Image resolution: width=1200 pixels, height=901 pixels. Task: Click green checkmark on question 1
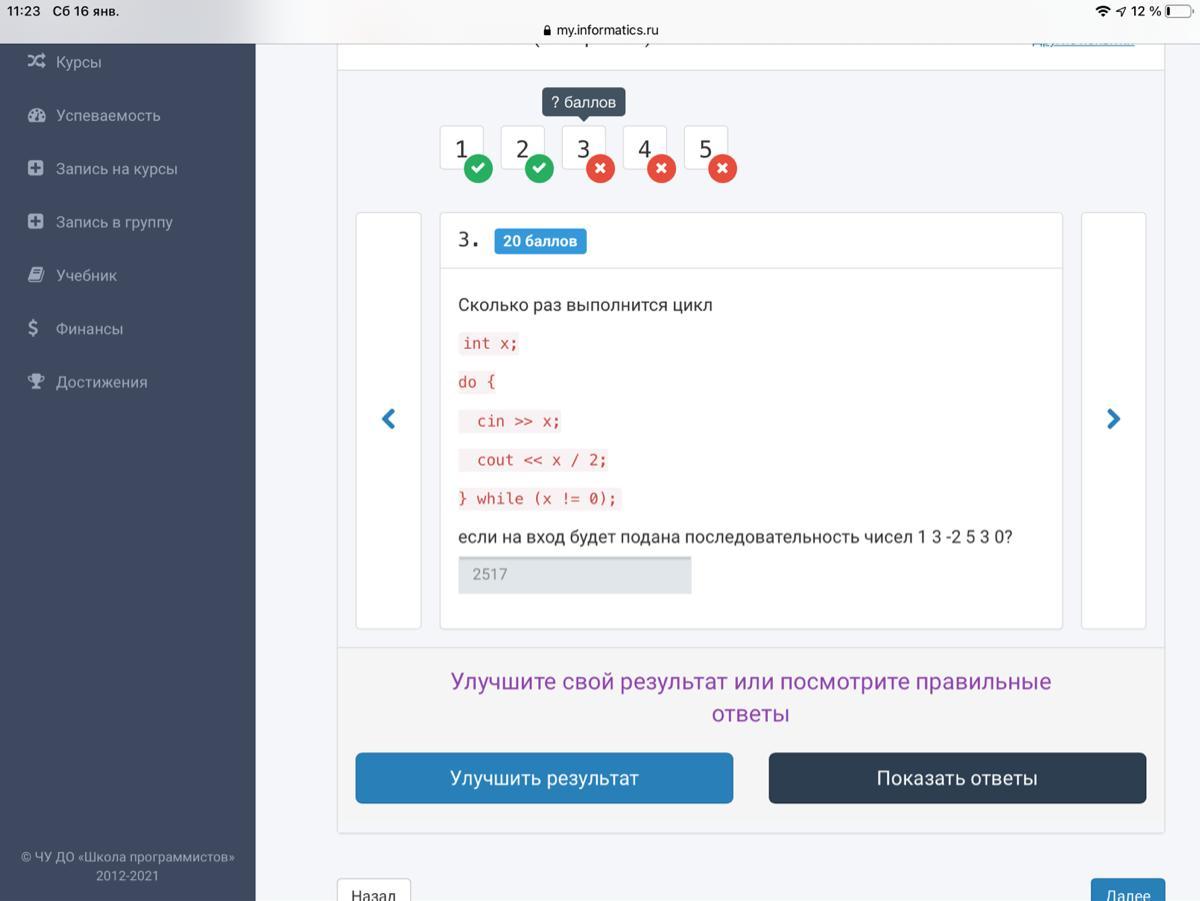[x=478, y=169]
